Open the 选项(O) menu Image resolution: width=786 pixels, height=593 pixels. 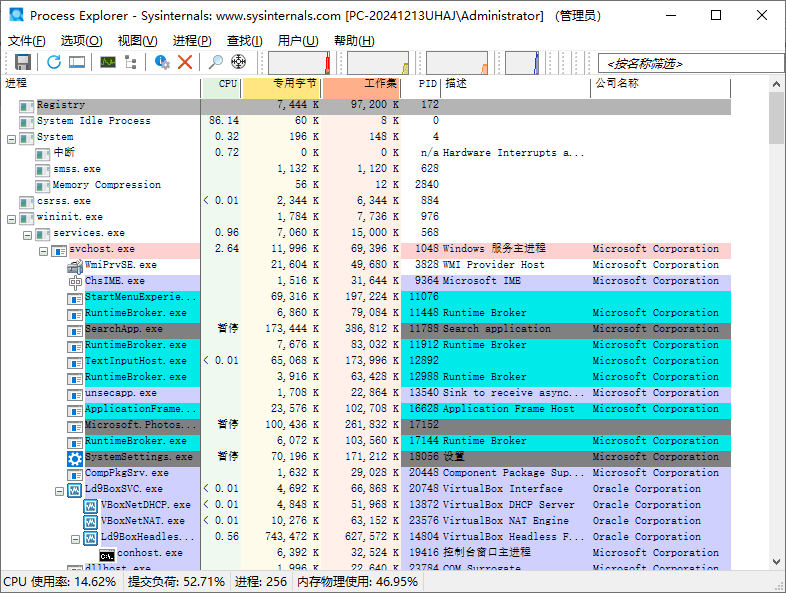(82, 41)
